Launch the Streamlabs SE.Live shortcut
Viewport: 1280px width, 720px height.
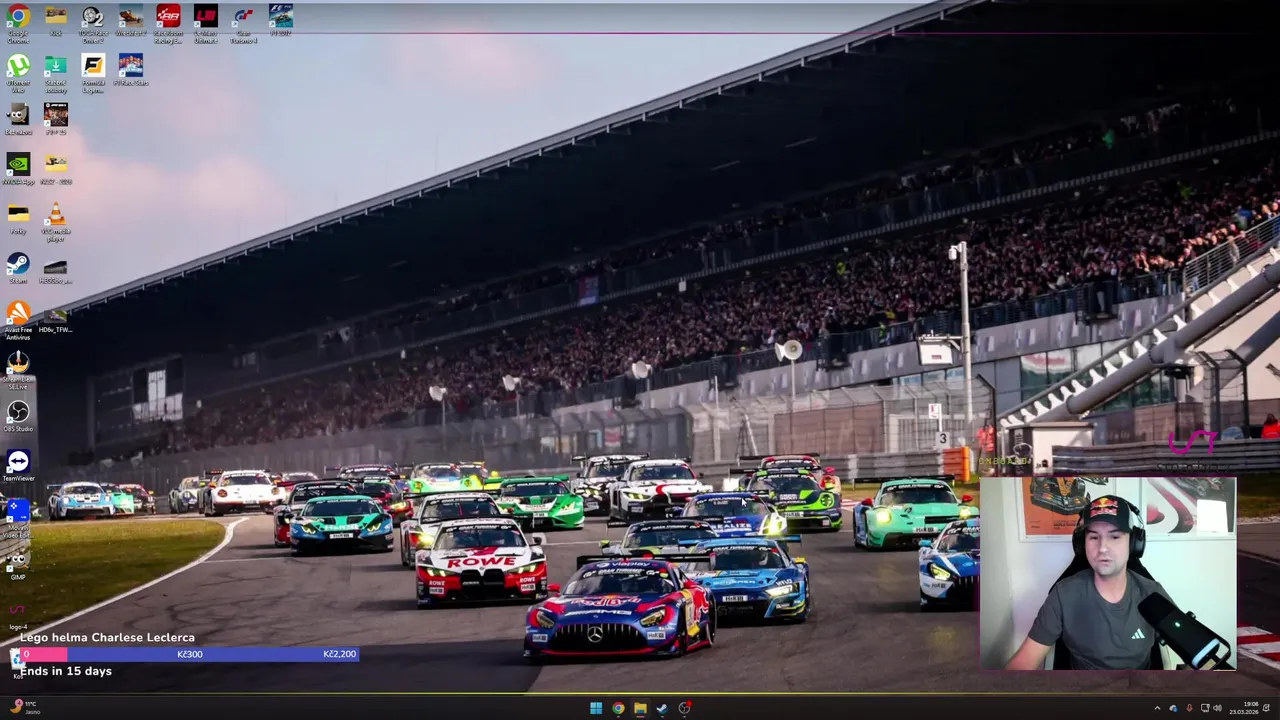point(18,370)
